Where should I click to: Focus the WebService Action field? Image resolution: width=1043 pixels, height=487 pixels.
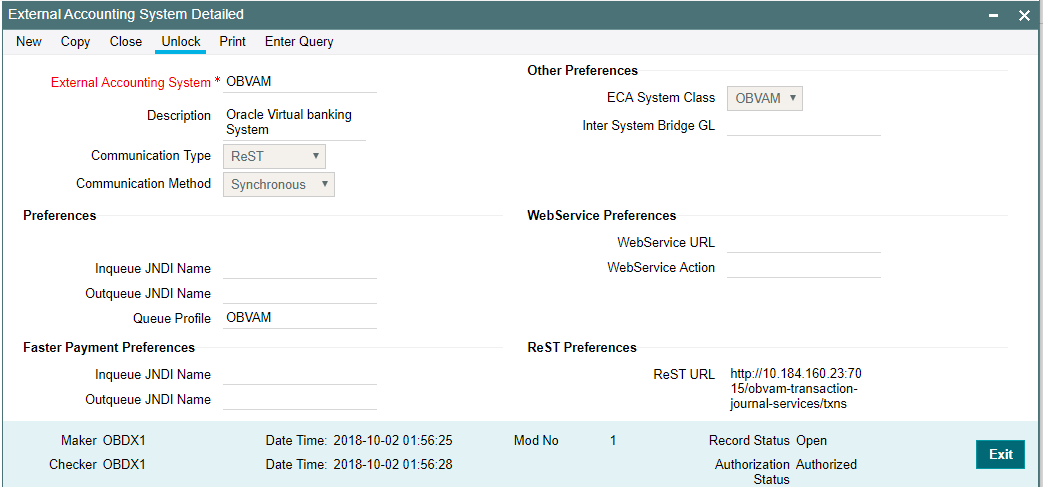coord(804,267)
